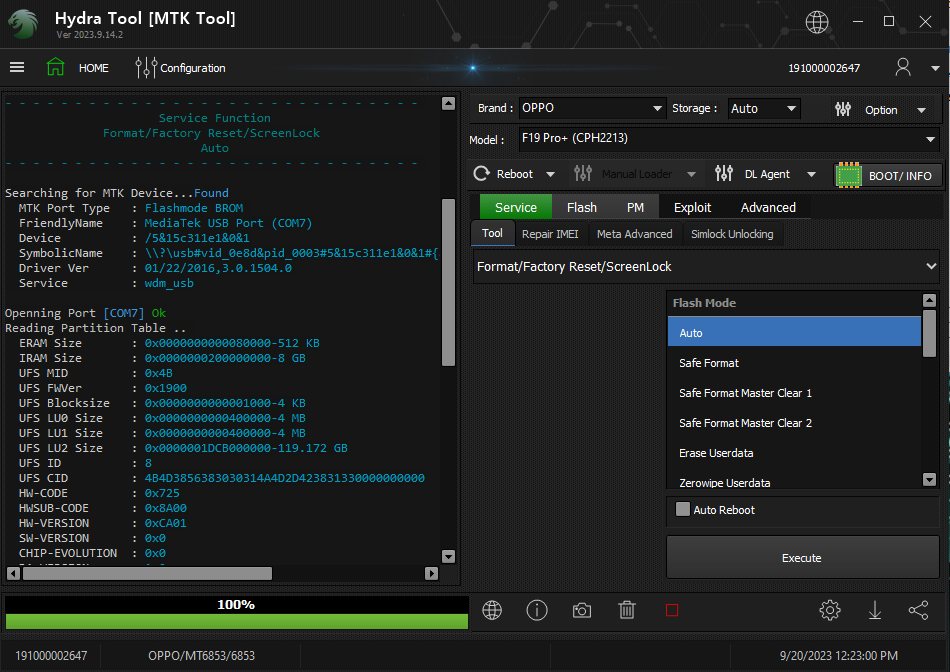Click the globe icon in bottom toolbar
This screenshot has height=672, width=950.
point(492,610)
